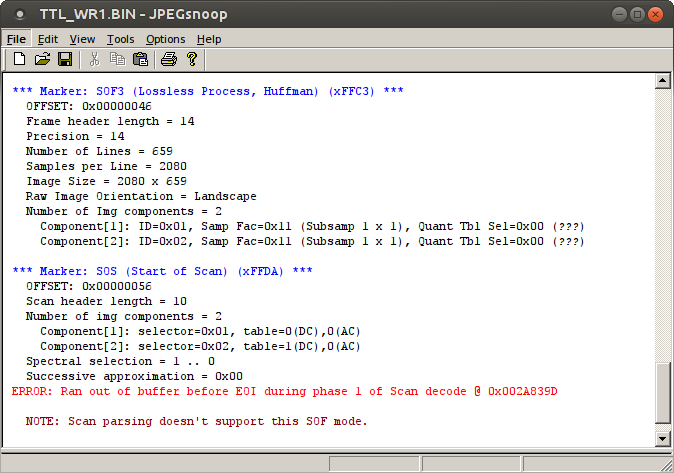
Task: Click the New document toolbar icon
Action: pyautogui.click(x=19, y=59)
